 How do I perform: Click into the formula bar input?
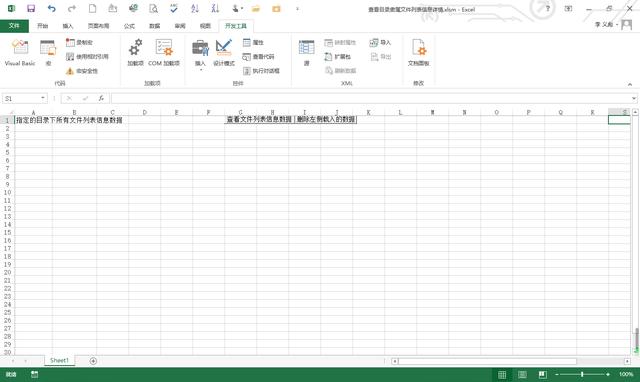point(370,98)
